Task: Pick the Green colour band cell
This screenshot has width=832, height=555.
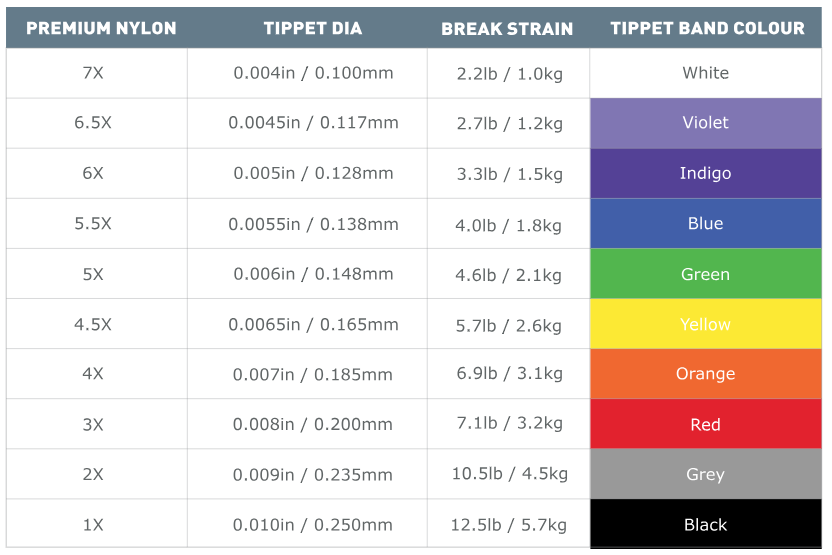Action: click(x=705, y=274)
